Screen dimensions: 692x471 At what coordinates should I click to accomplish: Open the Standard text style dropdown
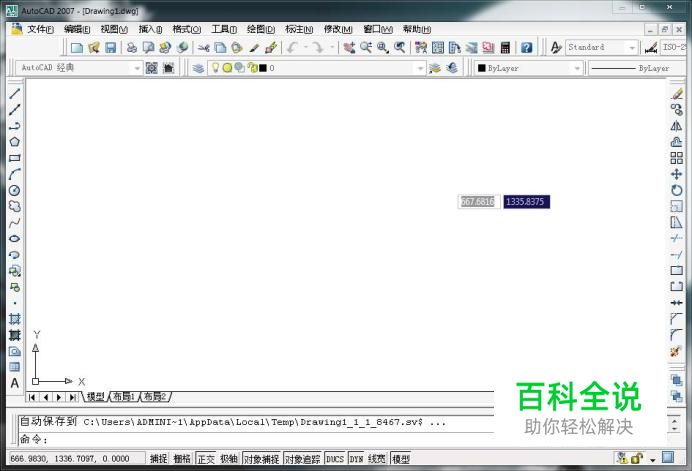click(632, 47)
